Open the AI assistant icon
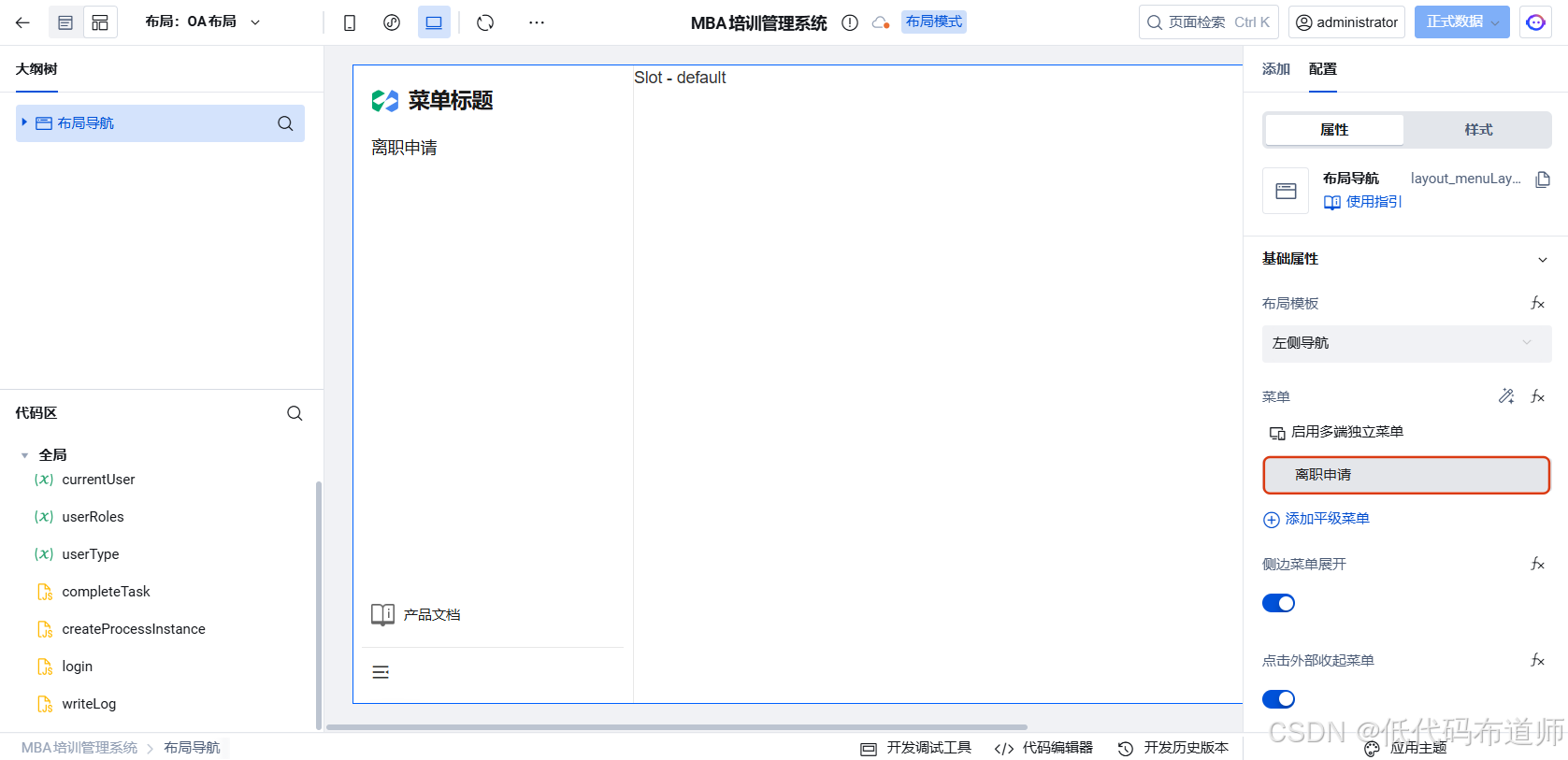This screenshot has height=760, width=1568. [x=1535, y=22]
